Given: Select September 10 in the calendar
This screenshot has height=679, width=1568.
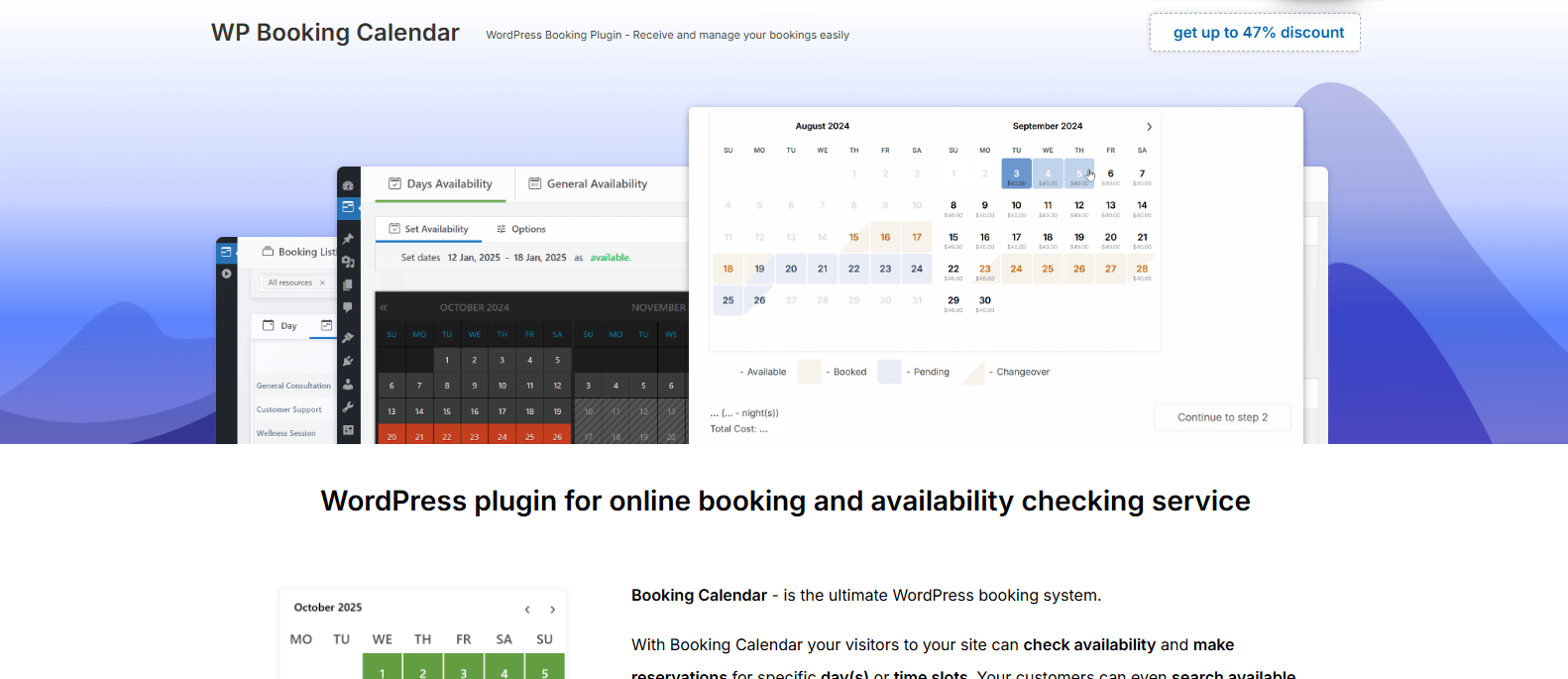Looking at the screenshot, I should [1016, 205].
